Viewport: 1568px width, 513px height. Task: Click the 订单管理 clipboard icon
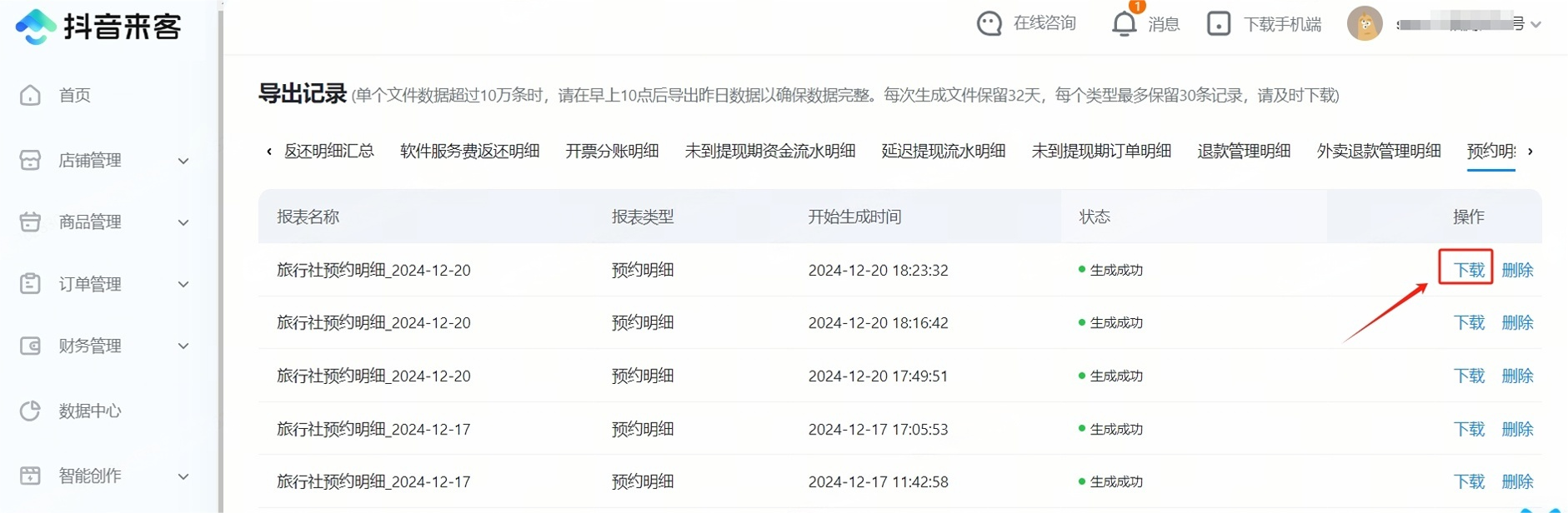click(x=30, y=284)
